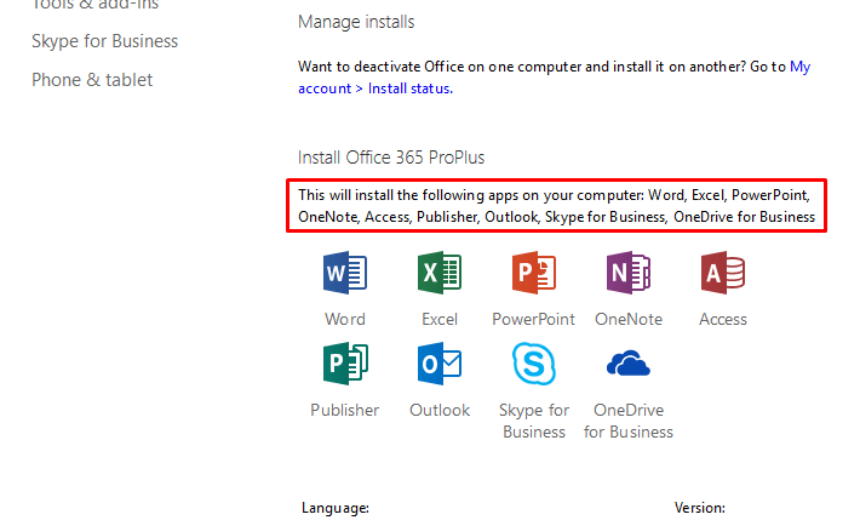Viewport: 860px width, 520px height.
Task: Click the Install Office 365 ProPlus heading
Action: pyautogui.click(x=391, y=157)
